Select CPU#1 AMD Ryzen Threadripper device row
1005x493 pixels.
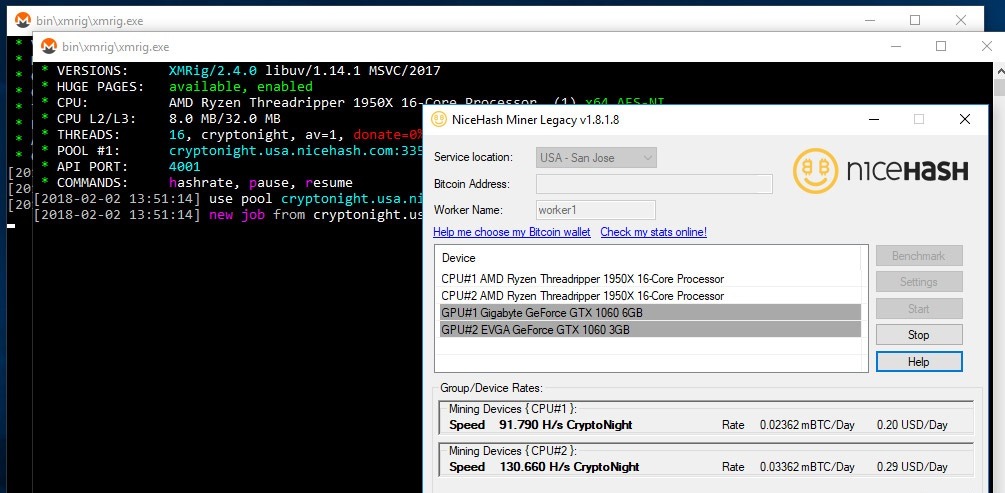(x=582, y=279)
